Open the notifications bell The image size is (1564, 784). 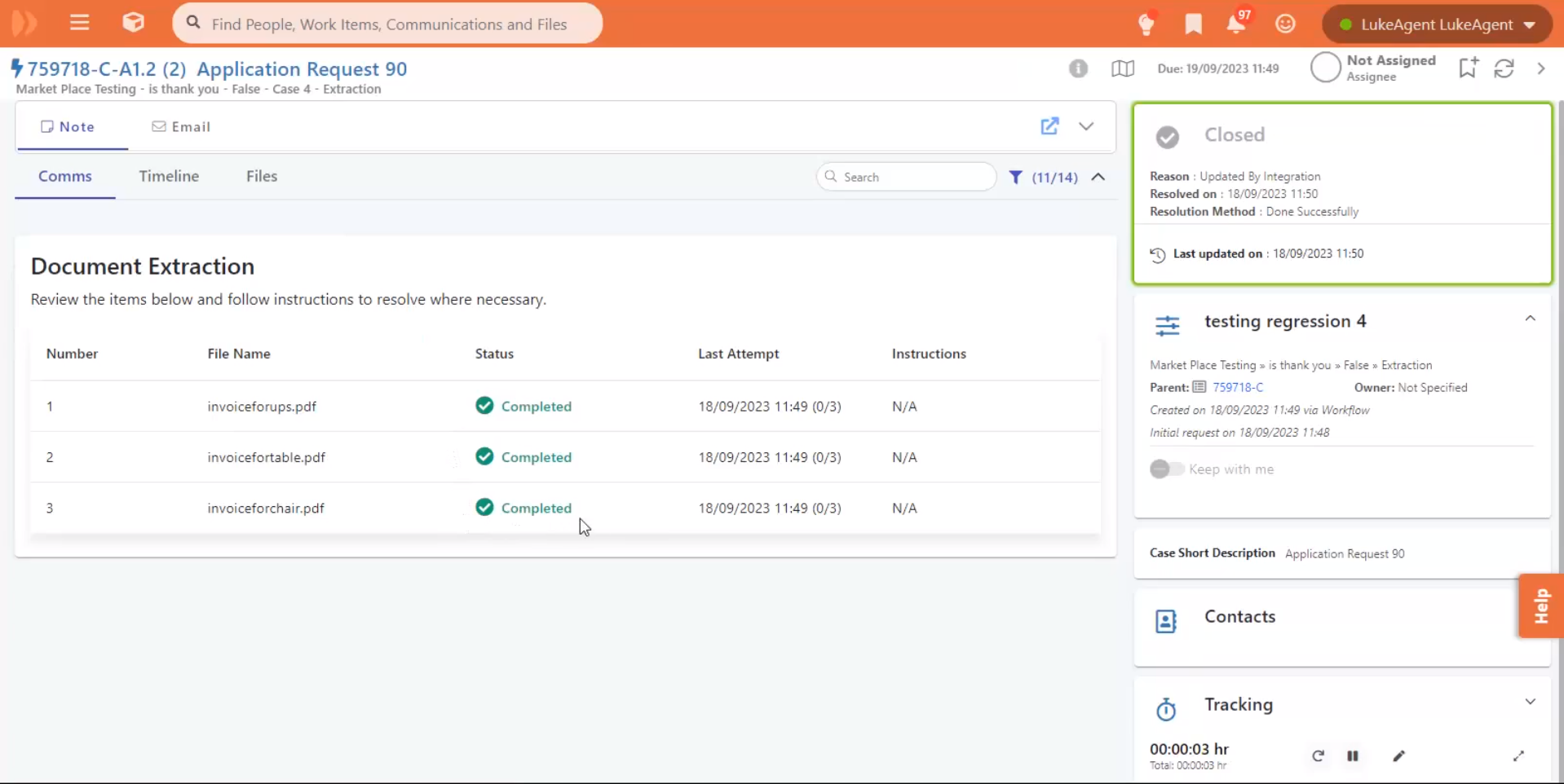coord(1235,24)
